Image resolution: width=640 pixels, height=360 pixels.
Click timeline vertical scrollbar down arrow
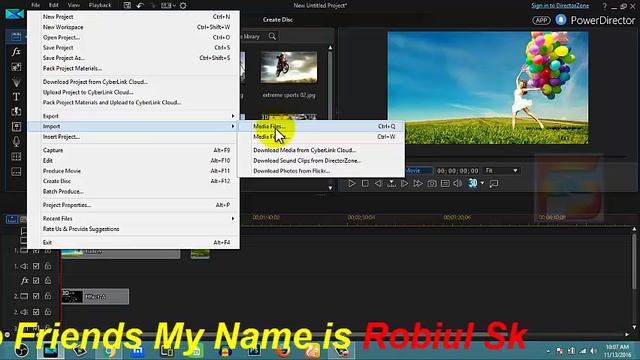(x=634, y=327)
